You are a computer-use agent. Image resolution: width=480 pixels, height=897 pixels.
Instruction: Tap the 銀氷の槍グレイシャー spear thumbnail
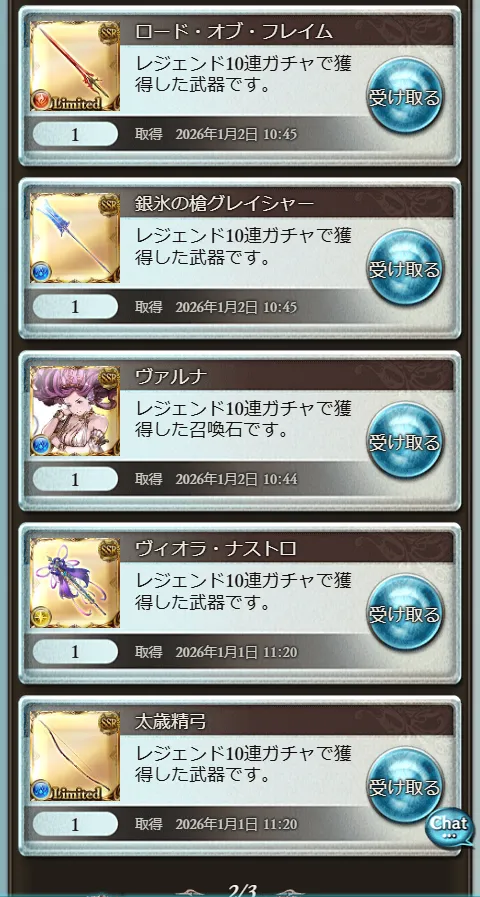(75, 238)
